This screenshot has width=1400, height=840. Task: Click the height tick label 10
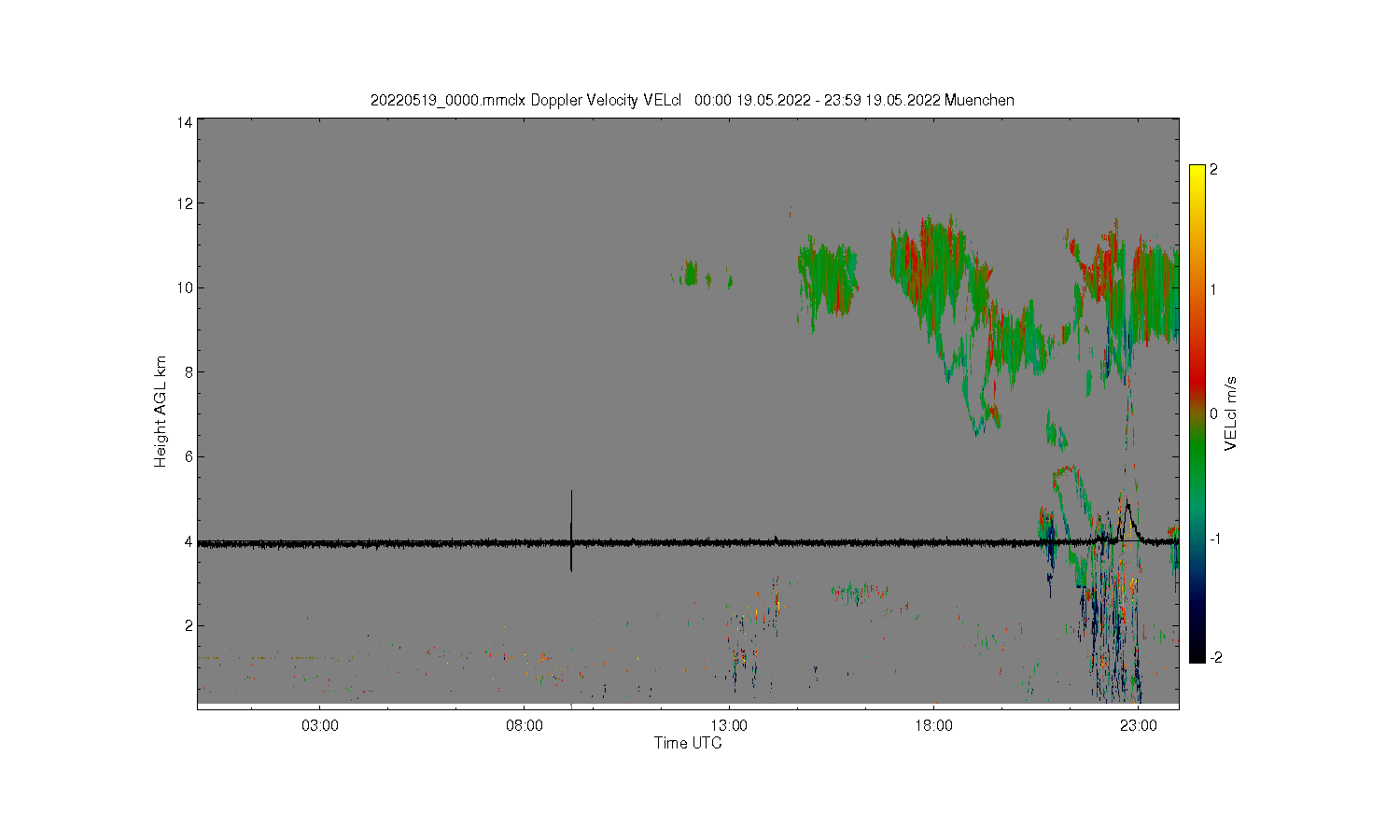click(185, 287)
